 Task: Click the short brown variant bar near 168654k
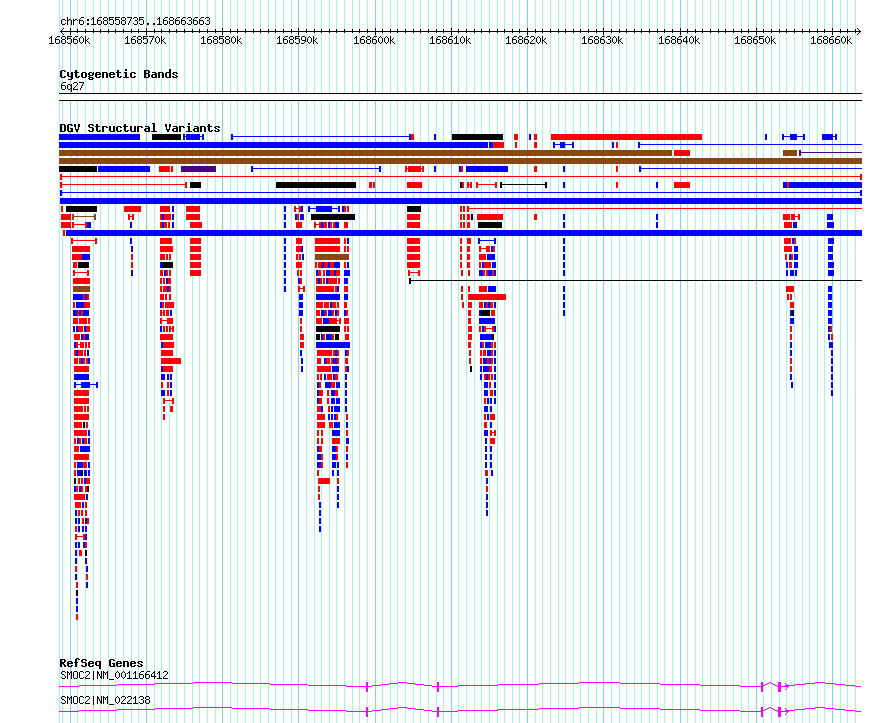790,153
